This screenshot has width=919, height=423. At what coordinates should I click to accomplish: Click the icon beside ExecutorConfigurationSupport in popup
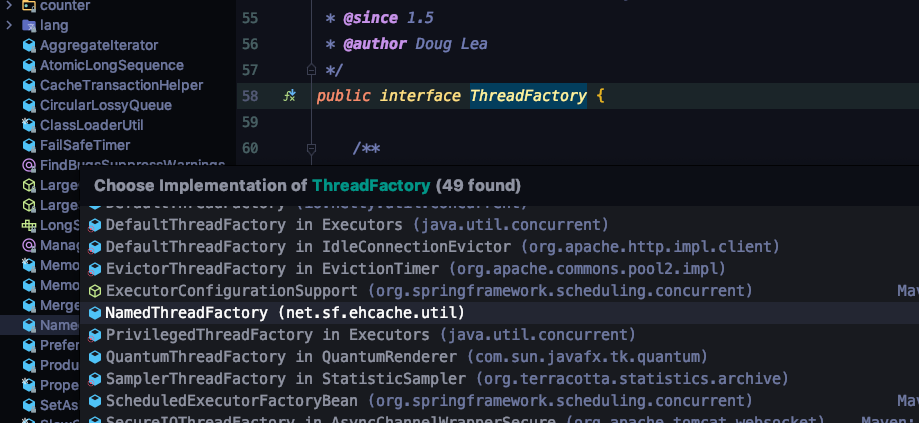[95, 291]
